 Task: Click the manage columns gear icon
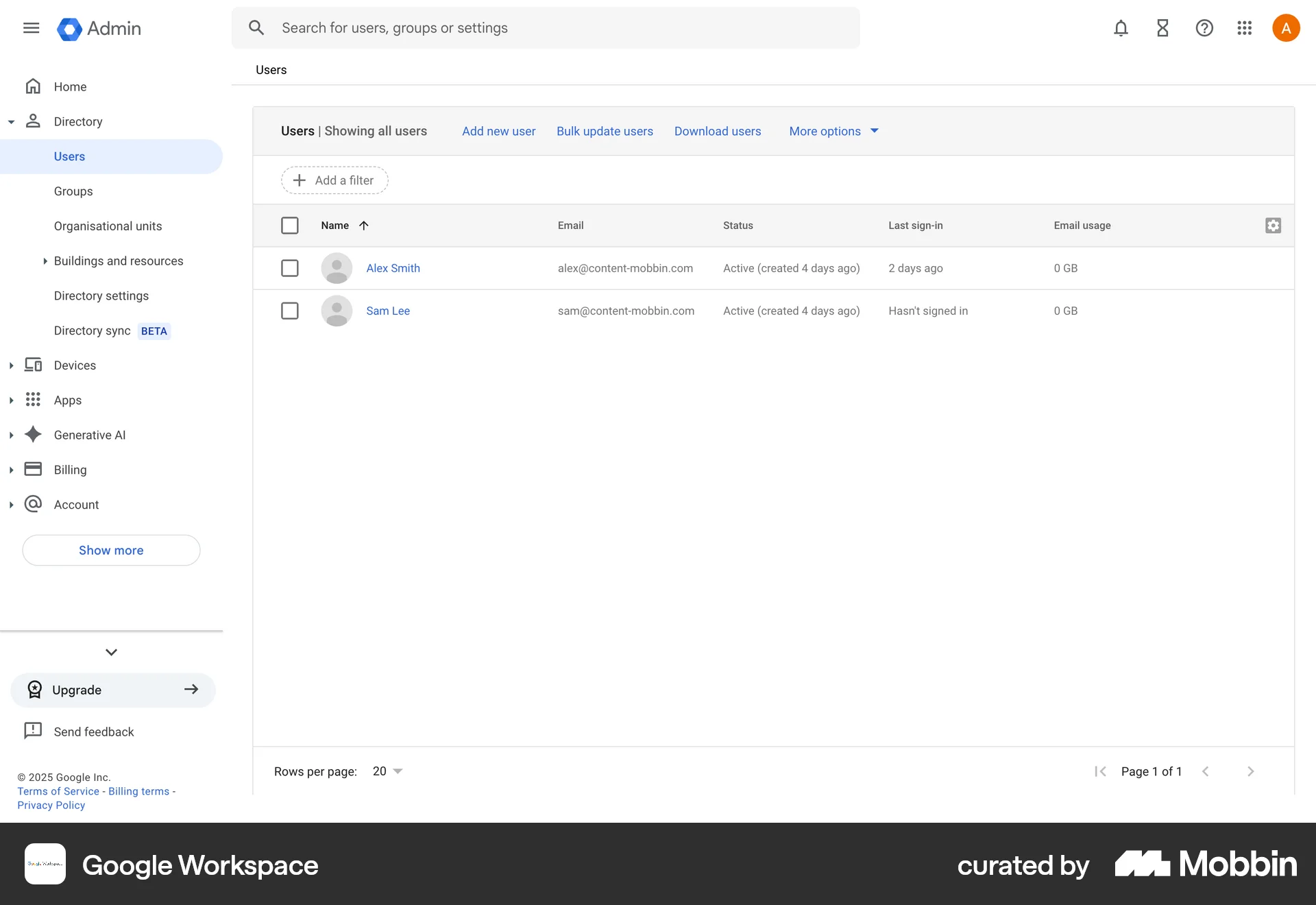point(1273,225)
